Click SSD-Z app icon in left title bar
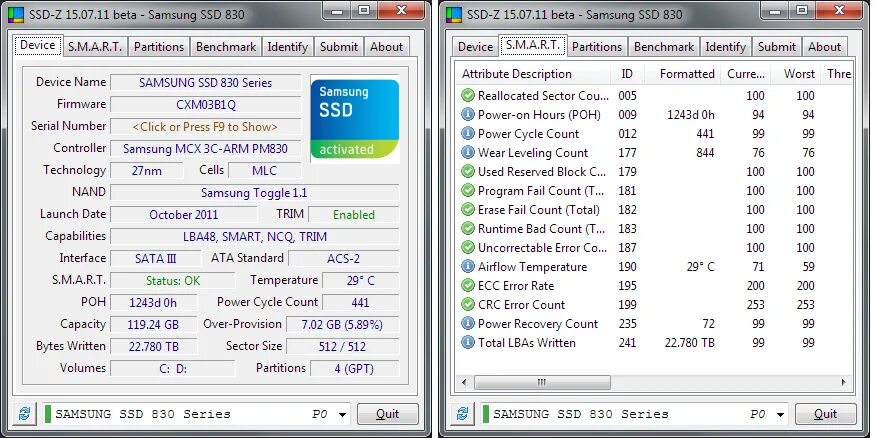Screen dimensions: 874x438 [x=17, y=14]
